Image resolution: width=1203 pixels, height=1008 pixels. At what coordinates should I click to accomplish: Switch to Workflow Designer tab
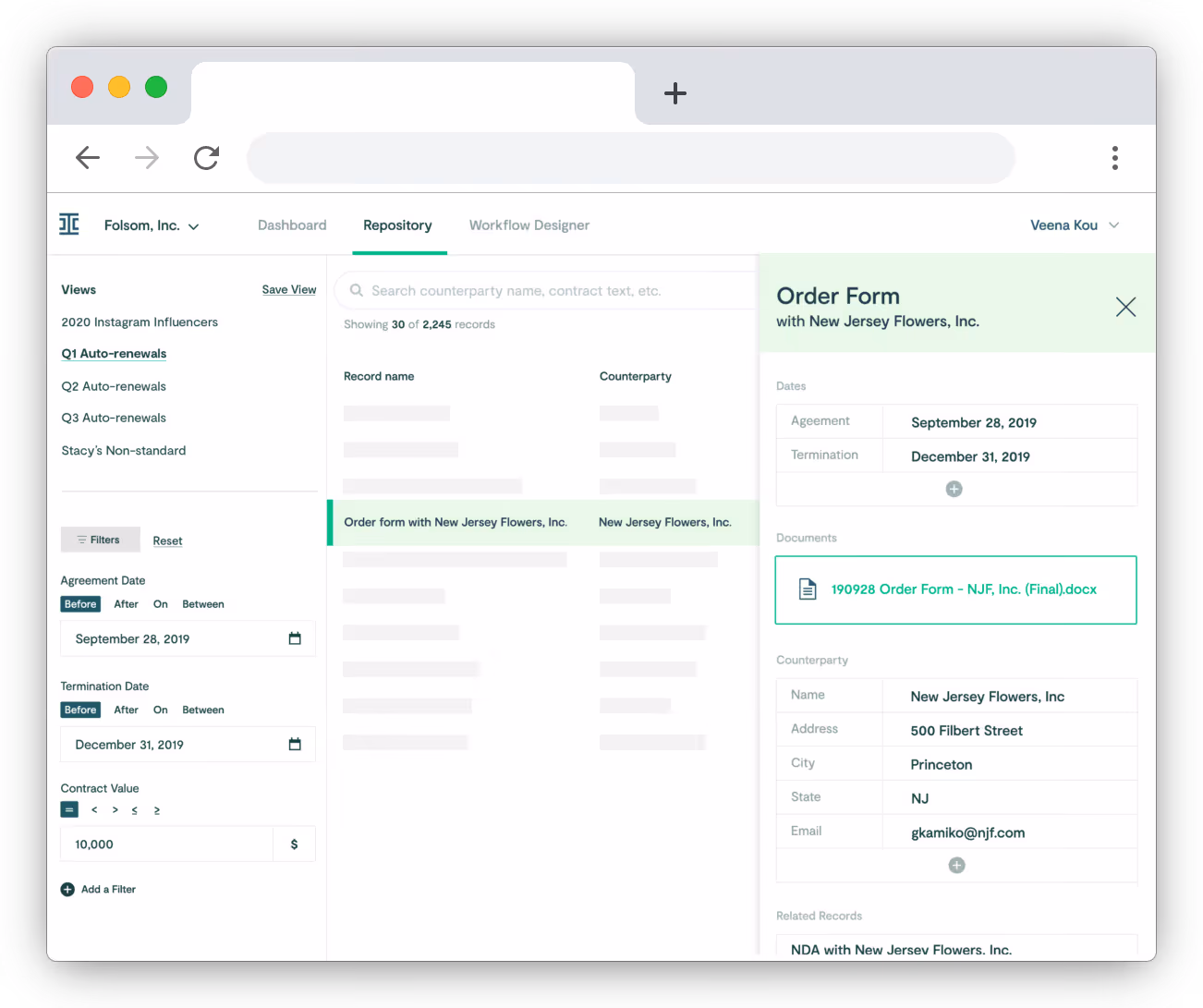(529, 225)
